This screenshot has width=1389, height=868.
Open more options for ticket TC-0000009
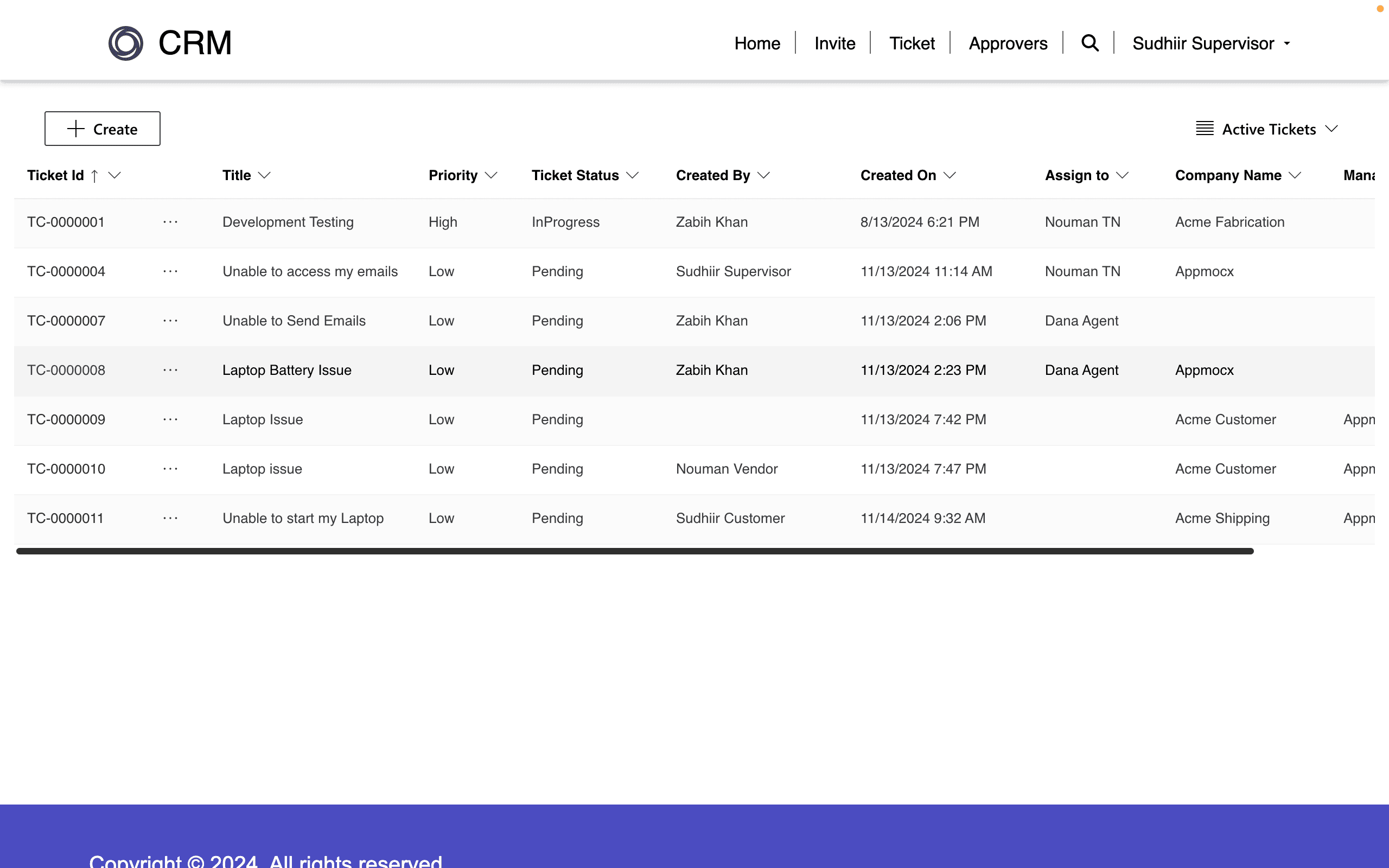click(170, 420)
